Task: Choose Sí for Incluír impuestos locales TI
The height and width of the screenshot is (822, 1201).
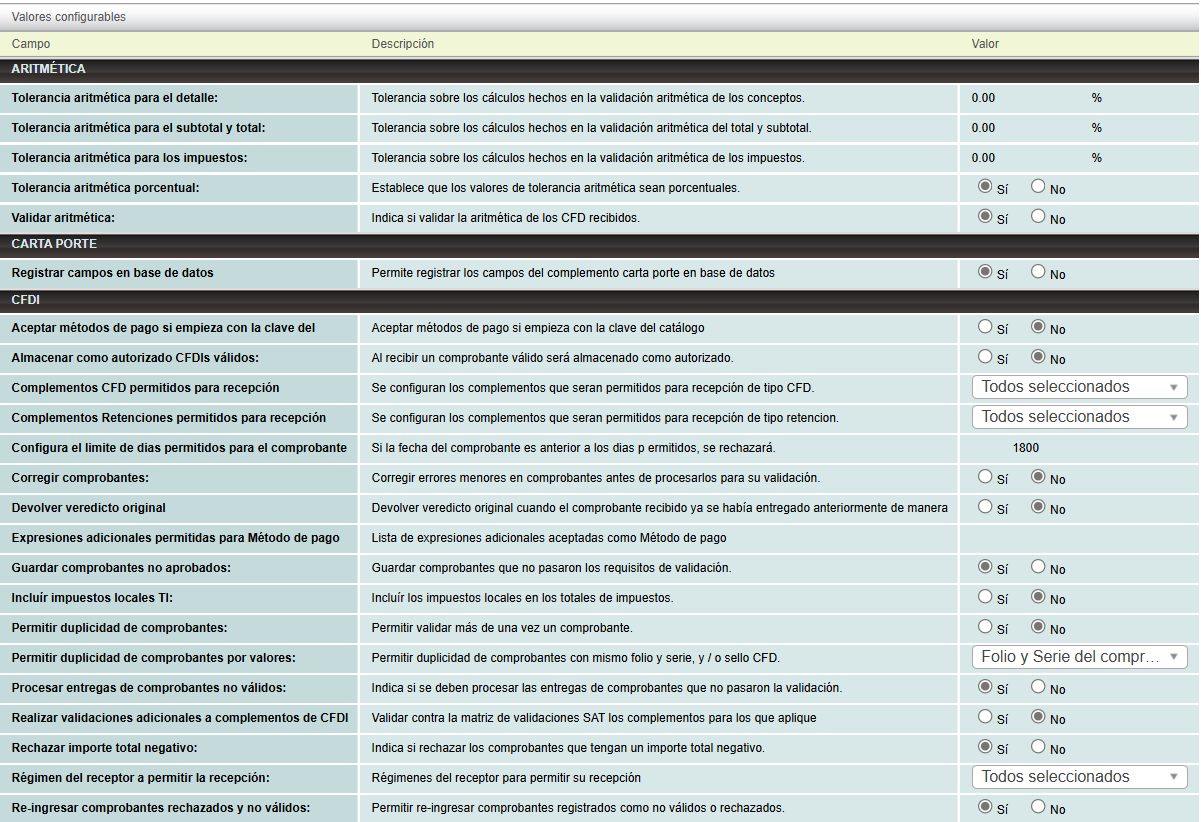Action: pyautogui.click(x=985, y=596)
